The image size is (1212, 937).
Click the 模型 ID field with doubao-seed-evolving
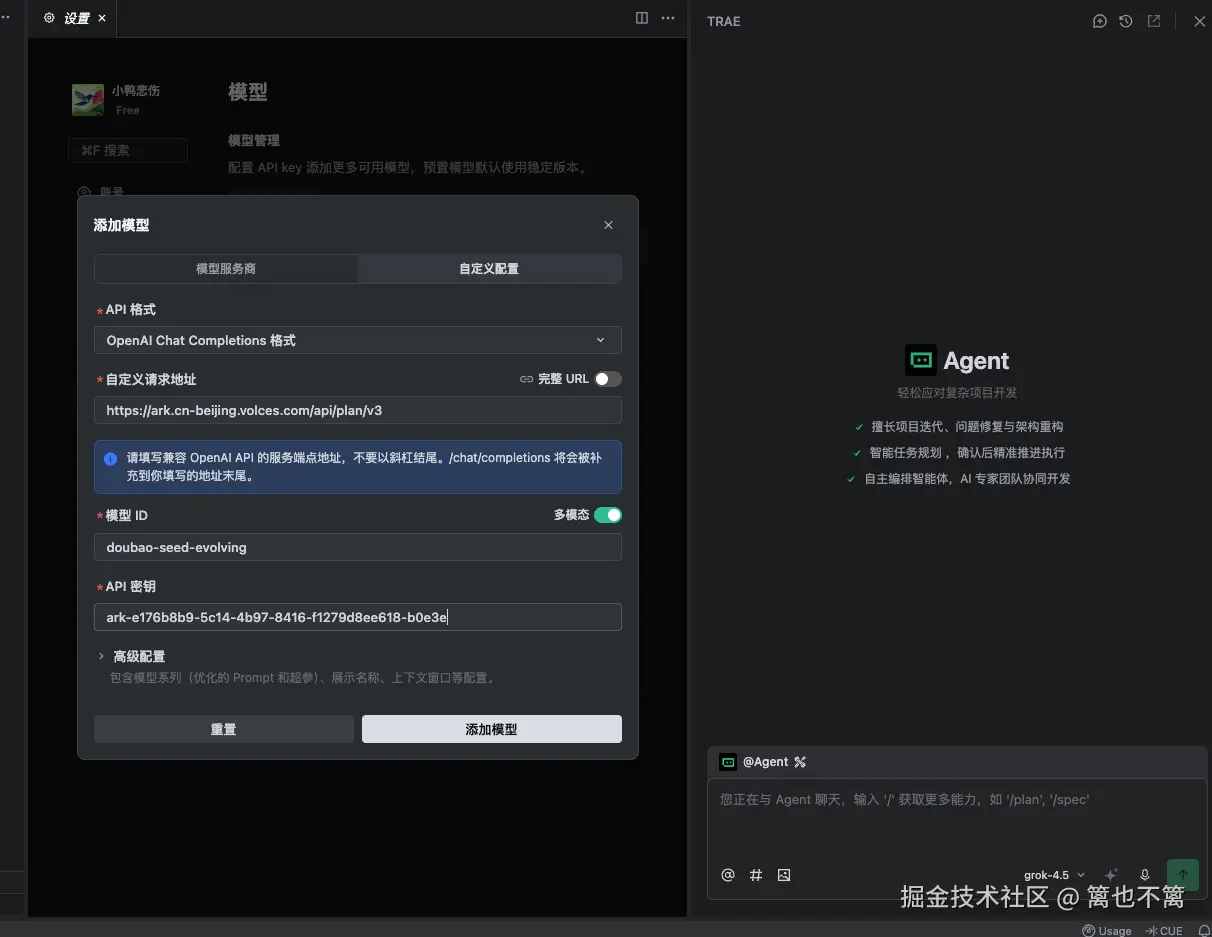pos(358,547)
